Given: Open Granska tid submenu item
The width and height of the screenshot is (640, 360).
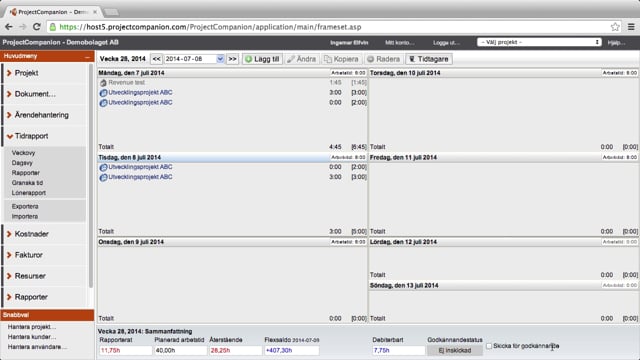Looking at the screenshot, I should (27, 183).
